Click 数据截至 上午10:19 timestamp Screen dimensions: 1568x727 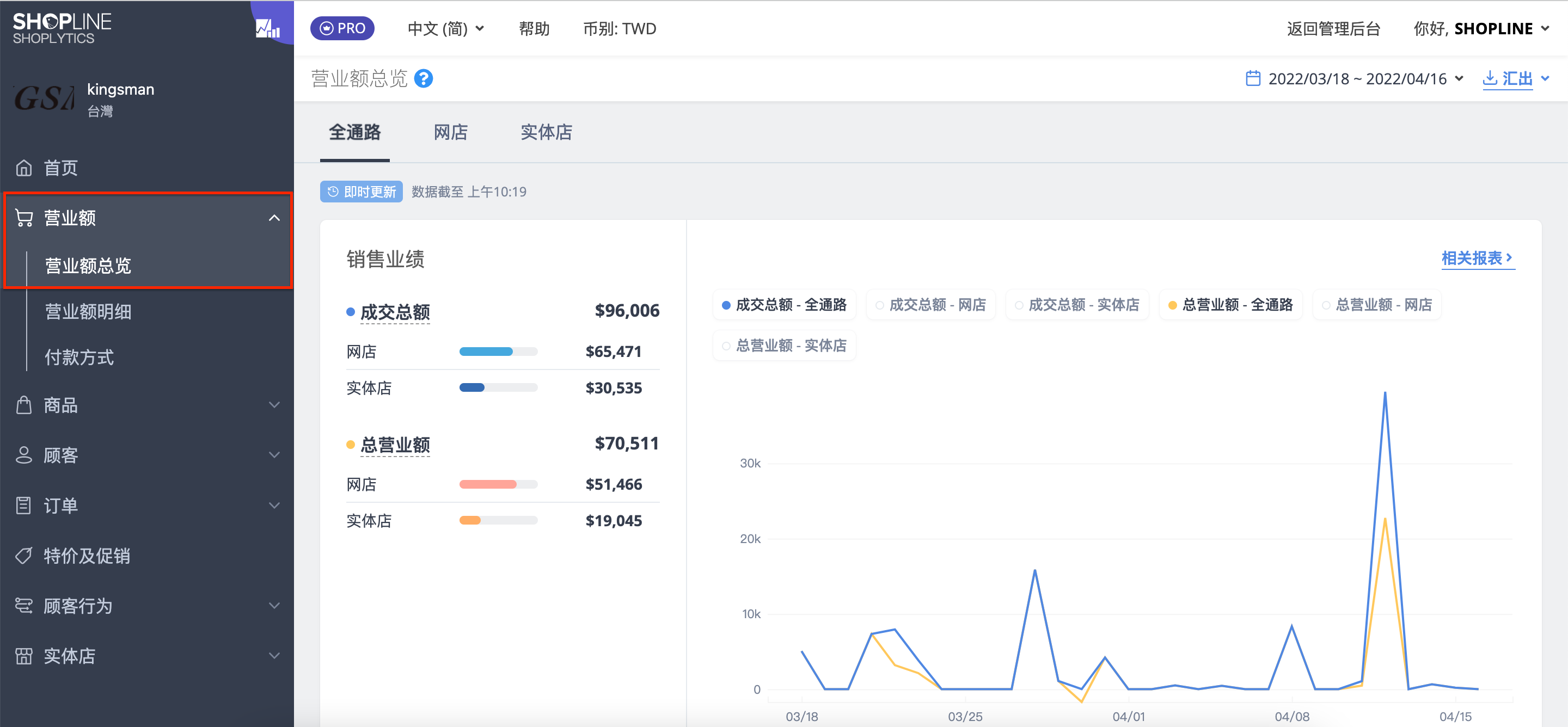pos(469,192)
